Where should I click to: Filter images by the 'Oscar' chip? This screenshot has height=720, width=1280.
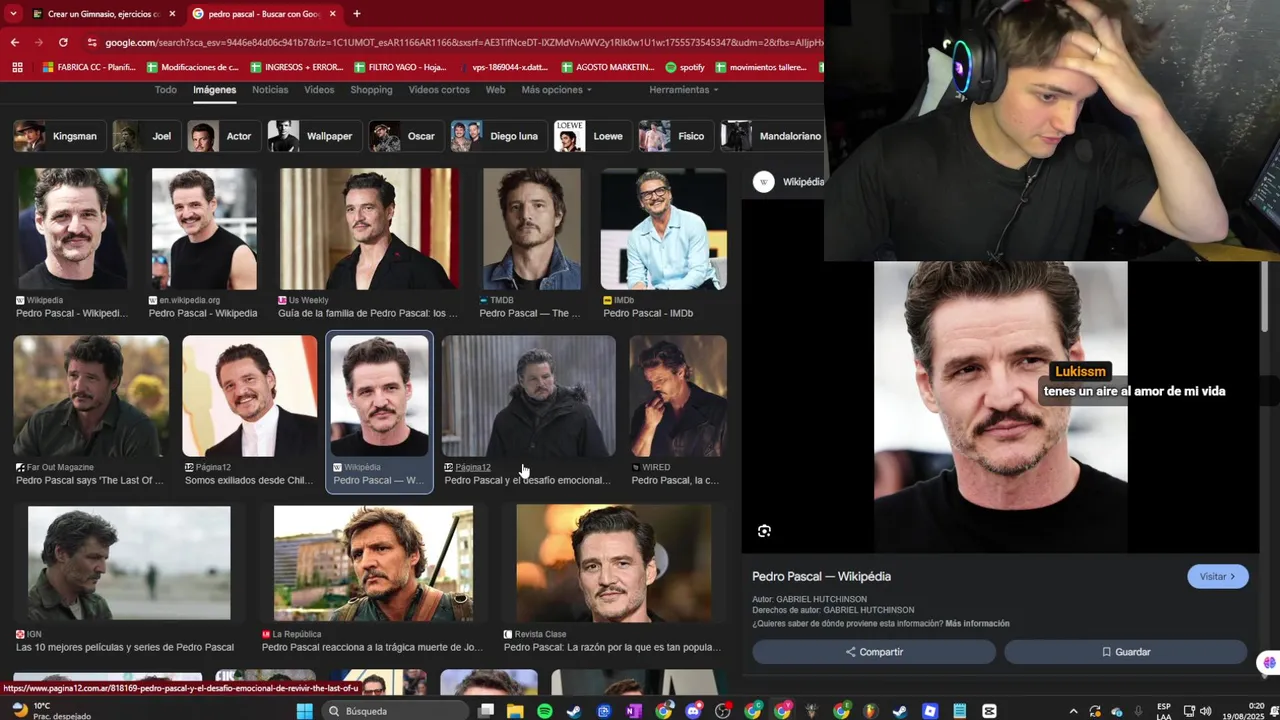coord(405,136)
